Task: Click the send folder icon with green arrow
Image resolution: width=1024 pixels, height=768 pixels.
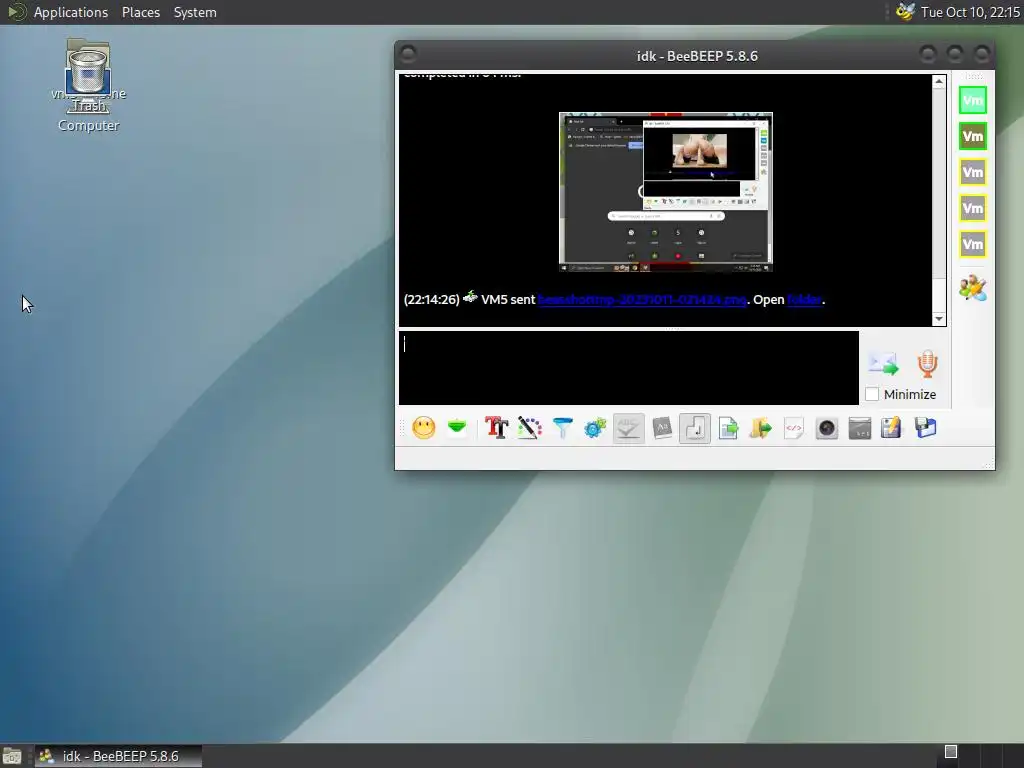Action: tap(760, 428)
